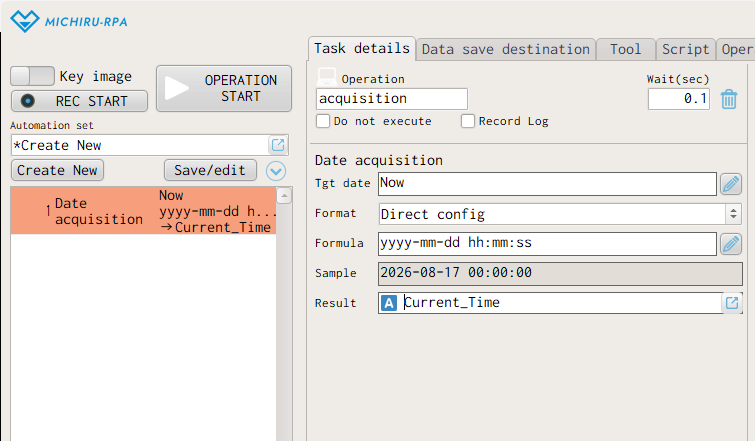
Task: Click the blue A variable icon
Action: point(389,303)
